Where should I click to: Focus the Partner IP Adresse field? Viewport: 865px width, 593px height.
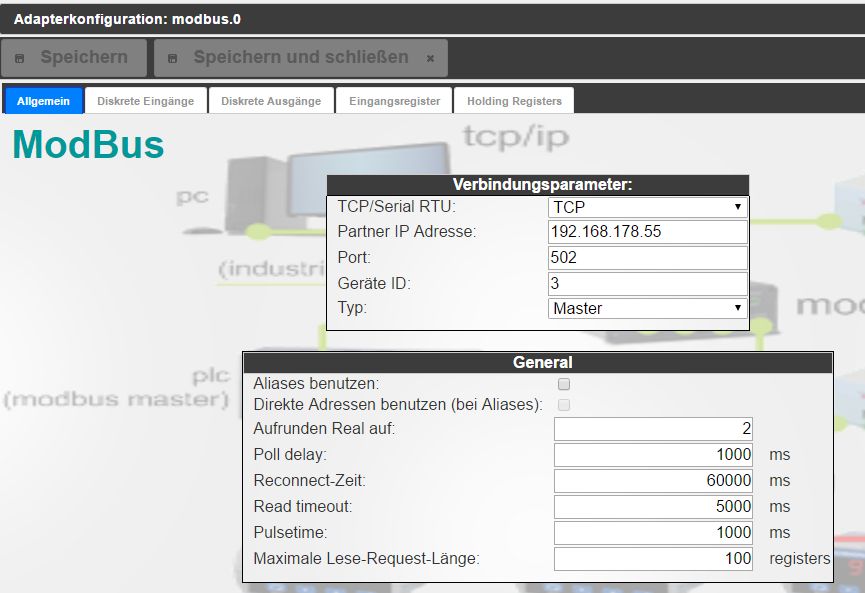click(648, 232)
